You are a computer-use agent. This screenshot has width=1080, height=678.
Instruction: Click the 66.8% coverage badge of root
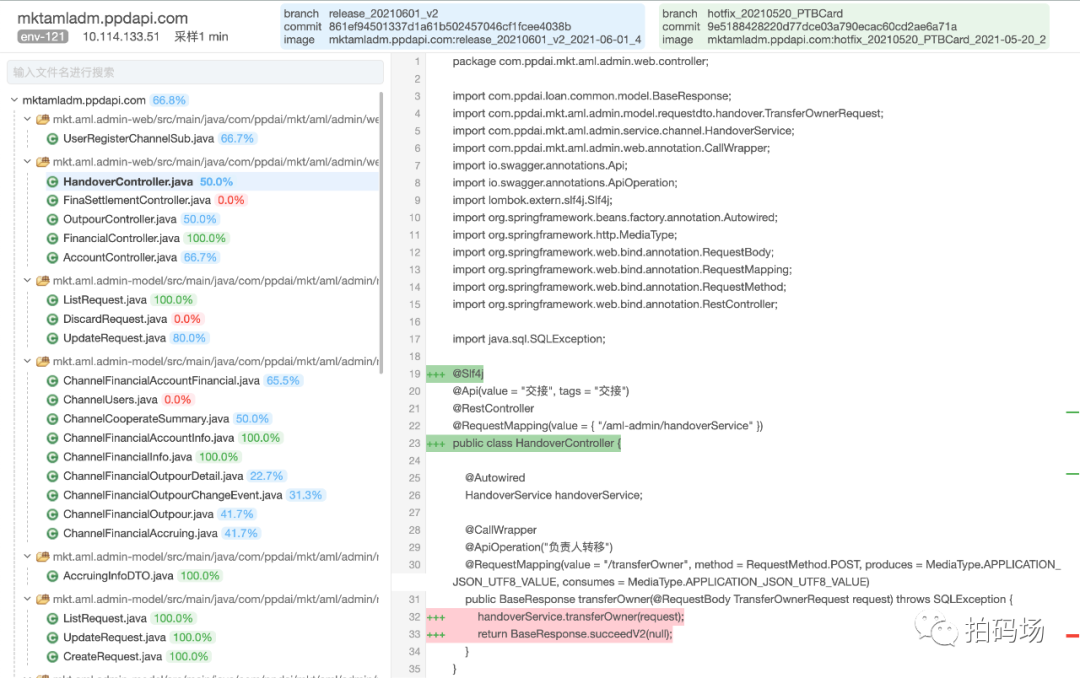(169, 100)
